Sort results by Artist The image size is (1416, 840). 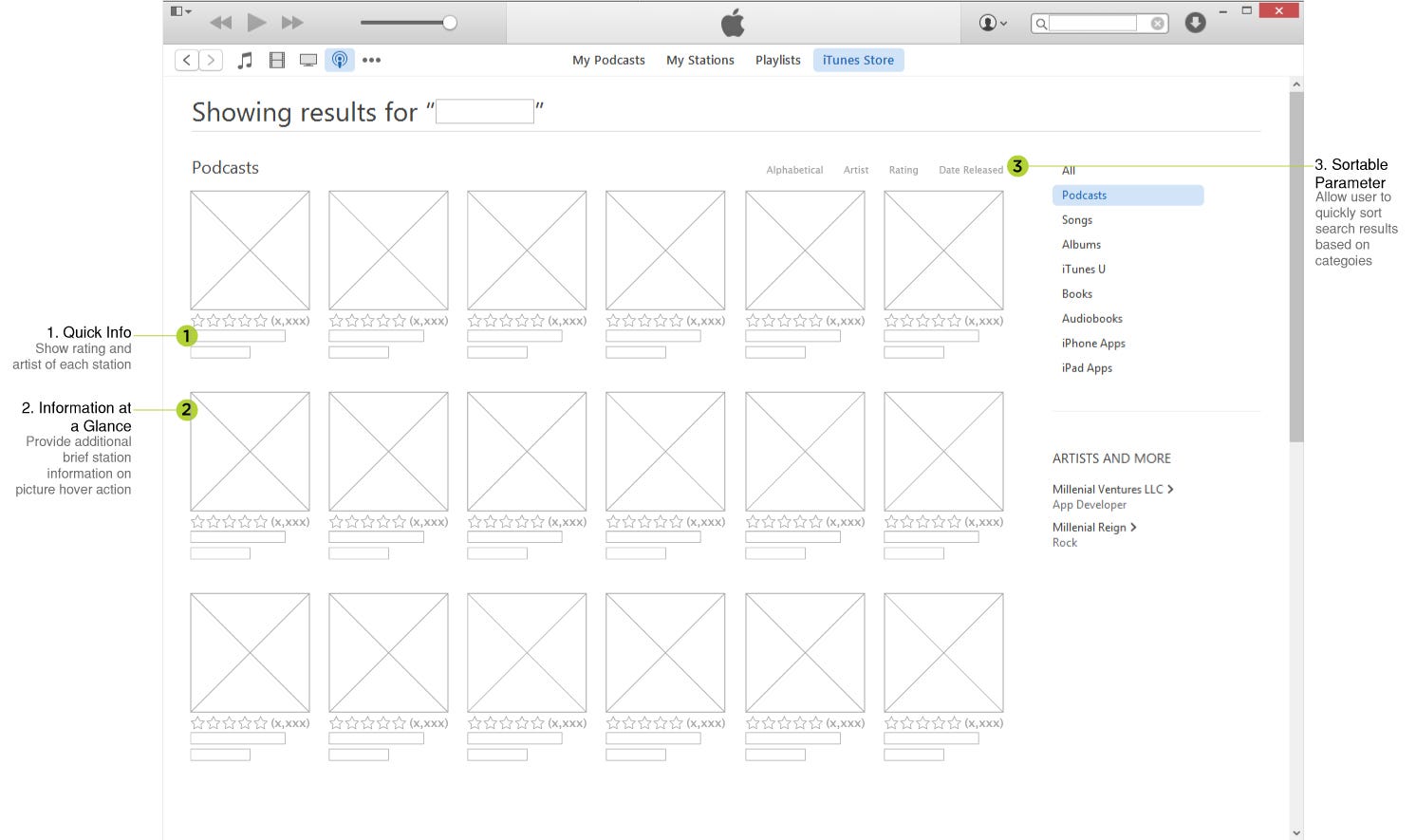point(856,170)
